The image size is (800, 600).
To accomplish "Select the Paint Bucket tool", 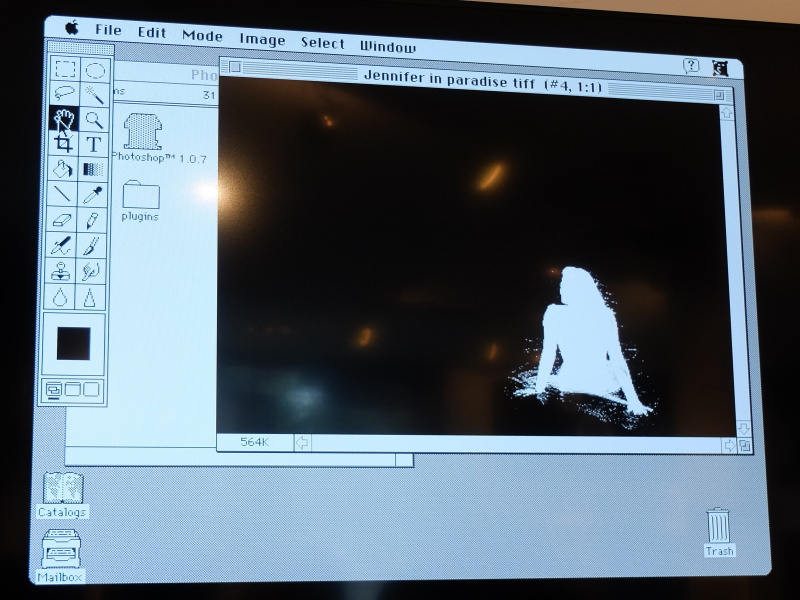I will (x=63, y=168).
